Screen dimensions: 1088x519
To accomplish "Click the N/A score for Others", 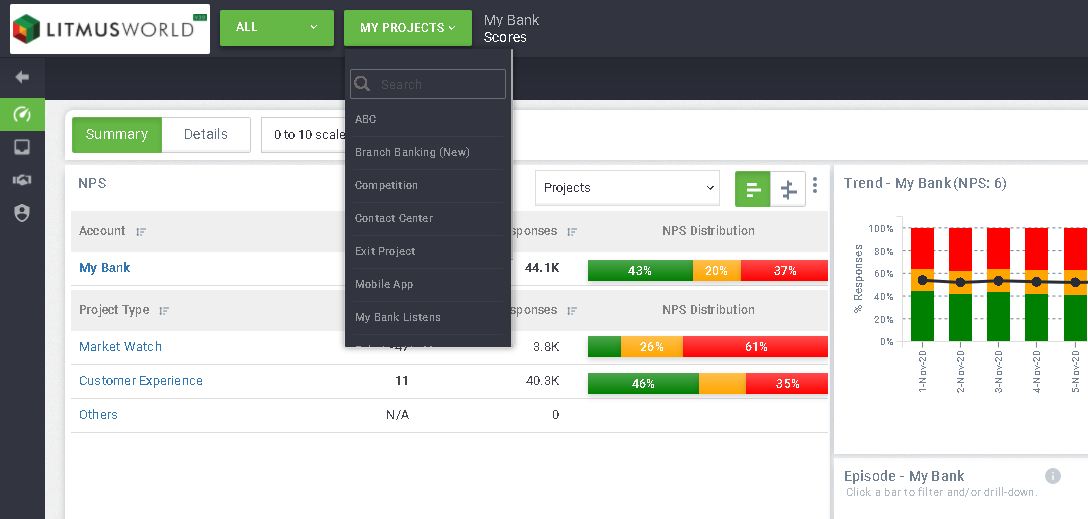I will click(397, 414).
